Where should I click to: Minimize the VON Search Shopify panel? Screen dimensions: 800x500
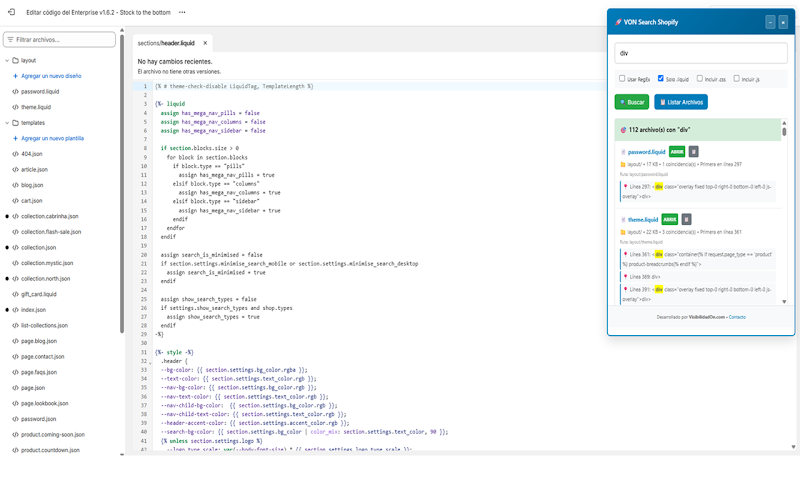click(x=770, y=22)
